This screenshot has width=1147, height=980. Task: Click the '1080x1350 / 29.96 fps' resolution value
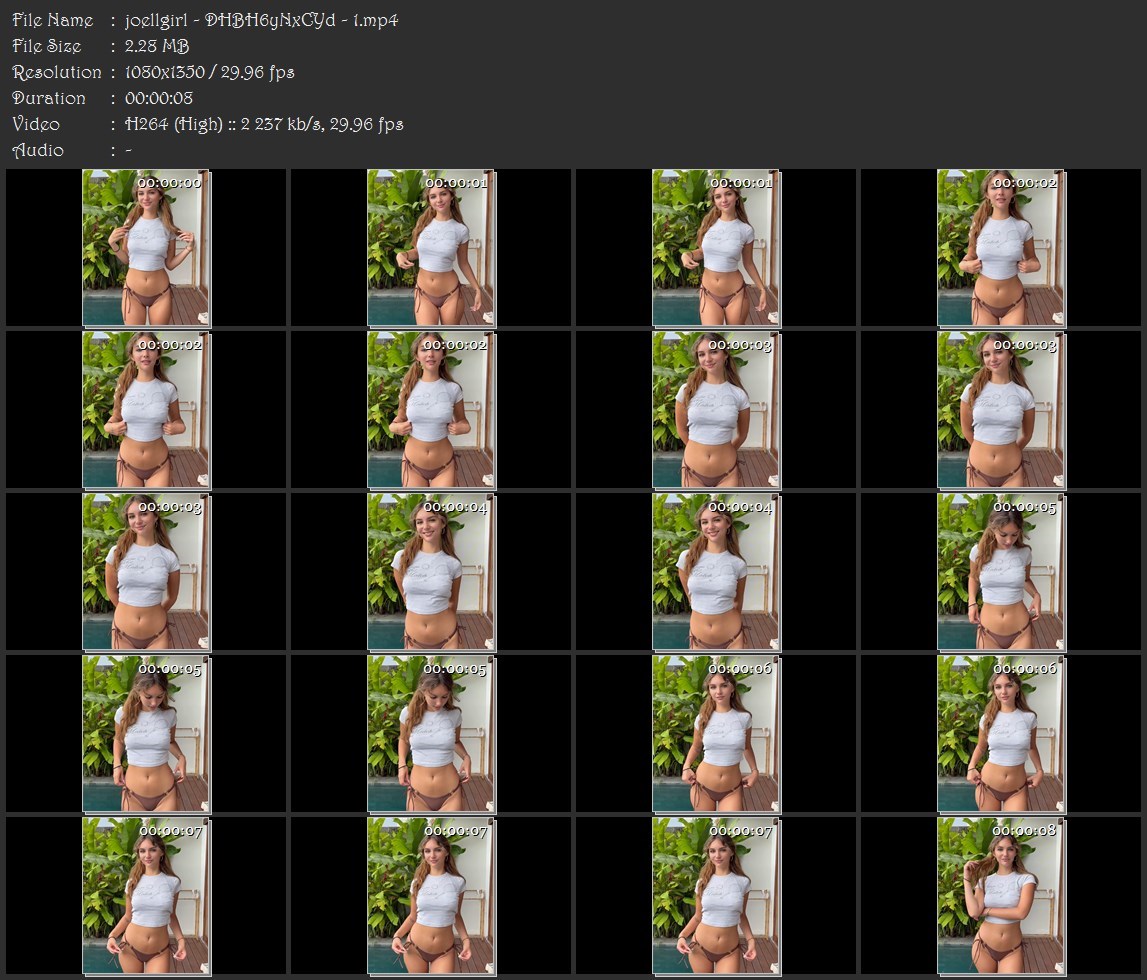coord(209,72)
